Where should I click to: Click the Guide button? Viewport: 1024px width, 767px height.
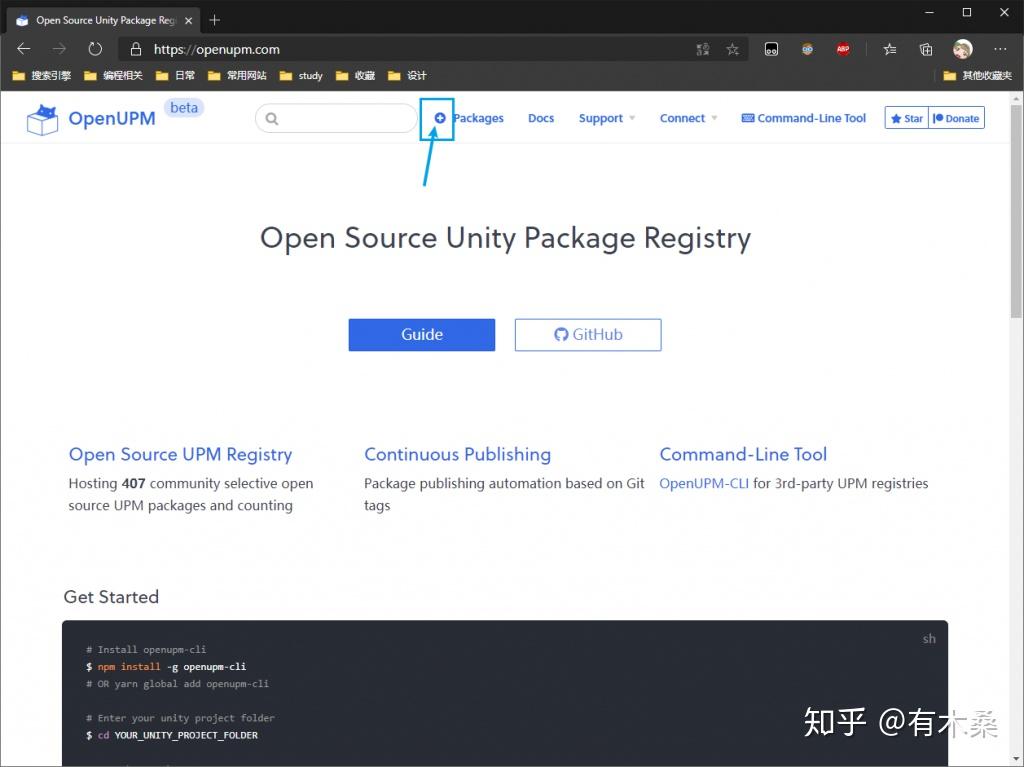[x=421, y=334]
